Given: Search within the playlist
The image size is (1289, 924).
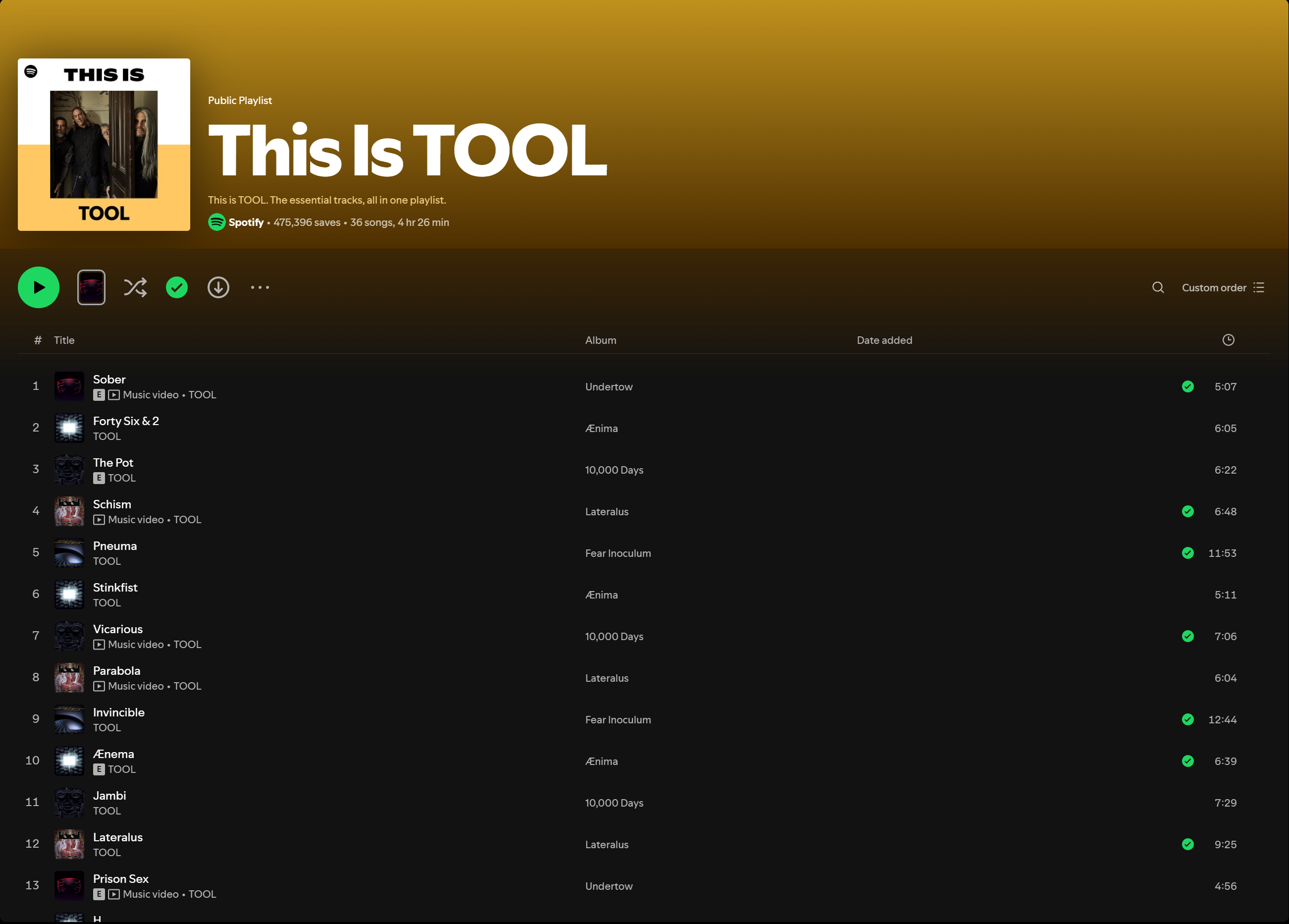Looking at the screenshot, I should point(1158,287).
